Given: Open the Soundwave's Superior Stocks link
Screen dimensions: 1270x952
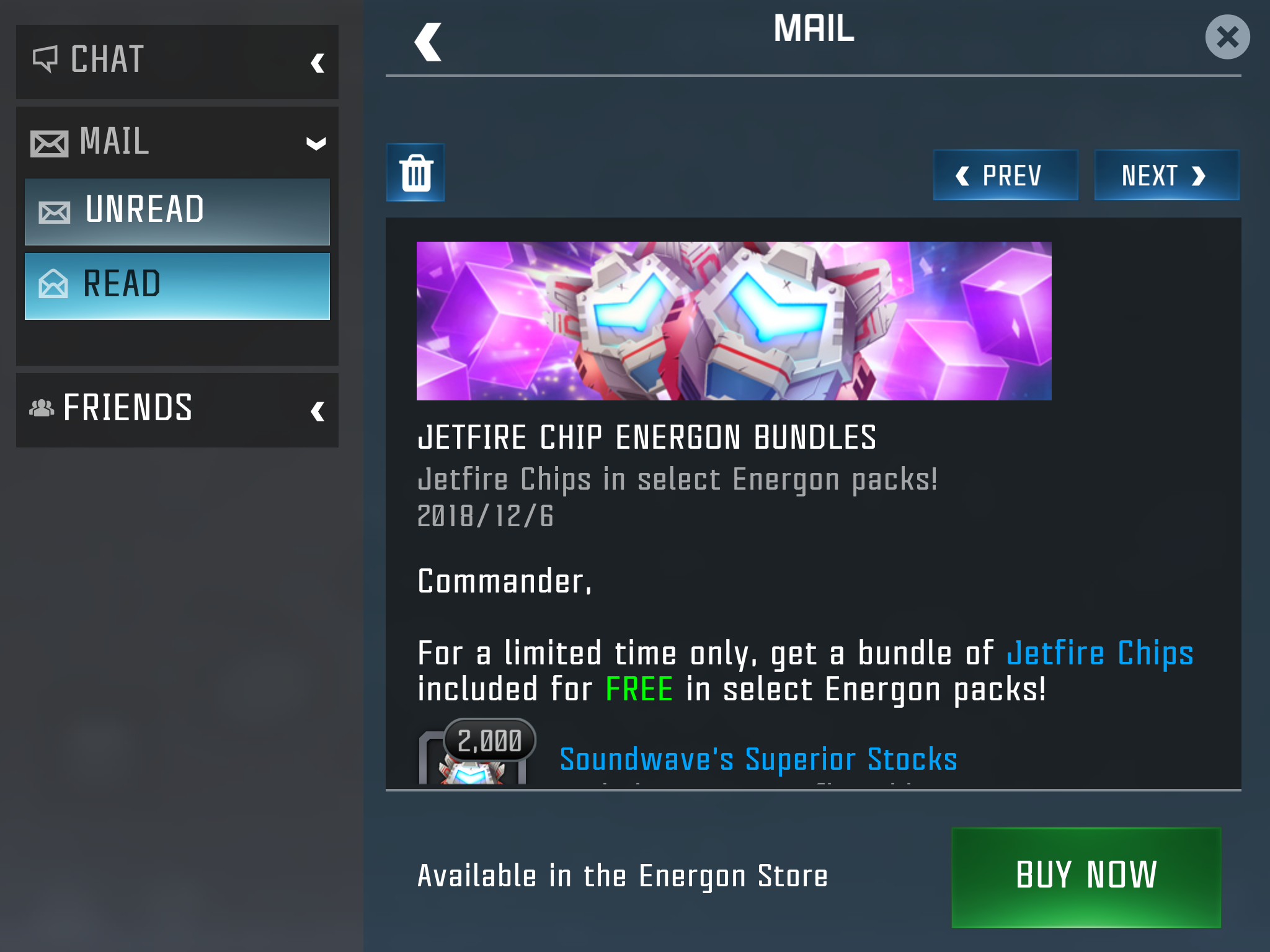Looking at the screenshot, I should pyautogui.click(x=758, y=759).
